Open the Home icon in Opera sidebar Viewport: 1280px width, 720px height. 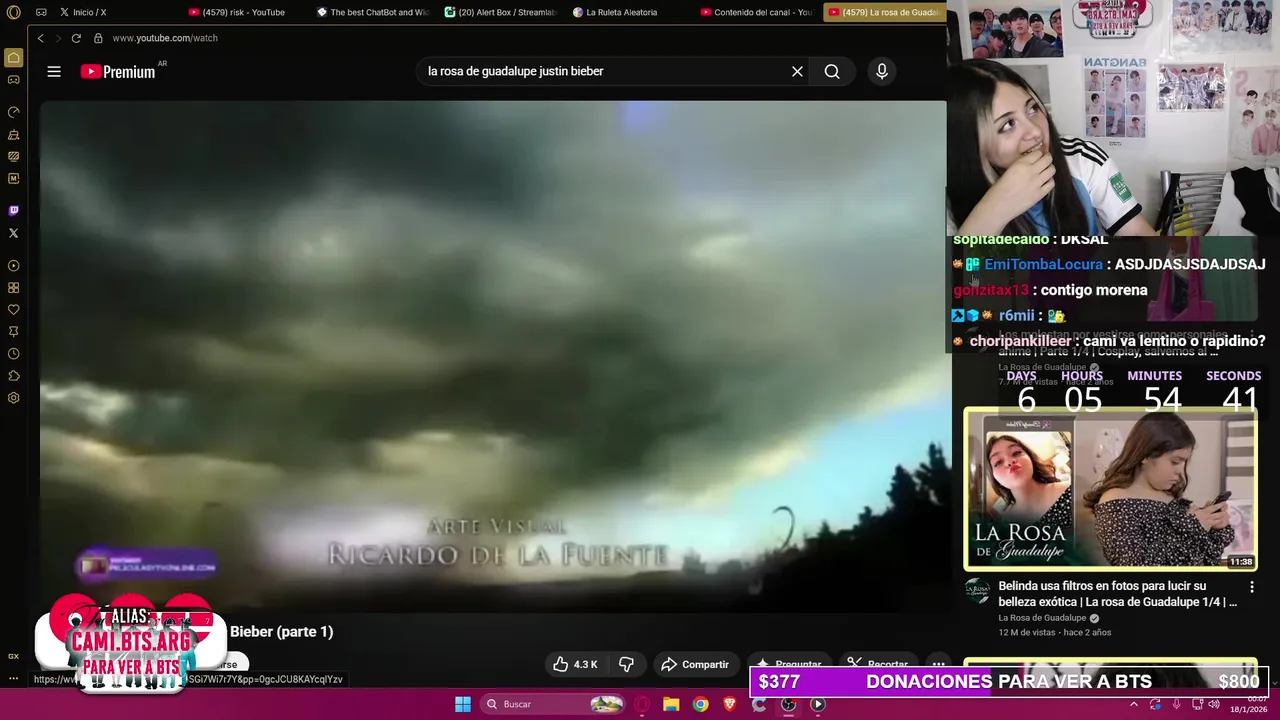tap(13, 58)
